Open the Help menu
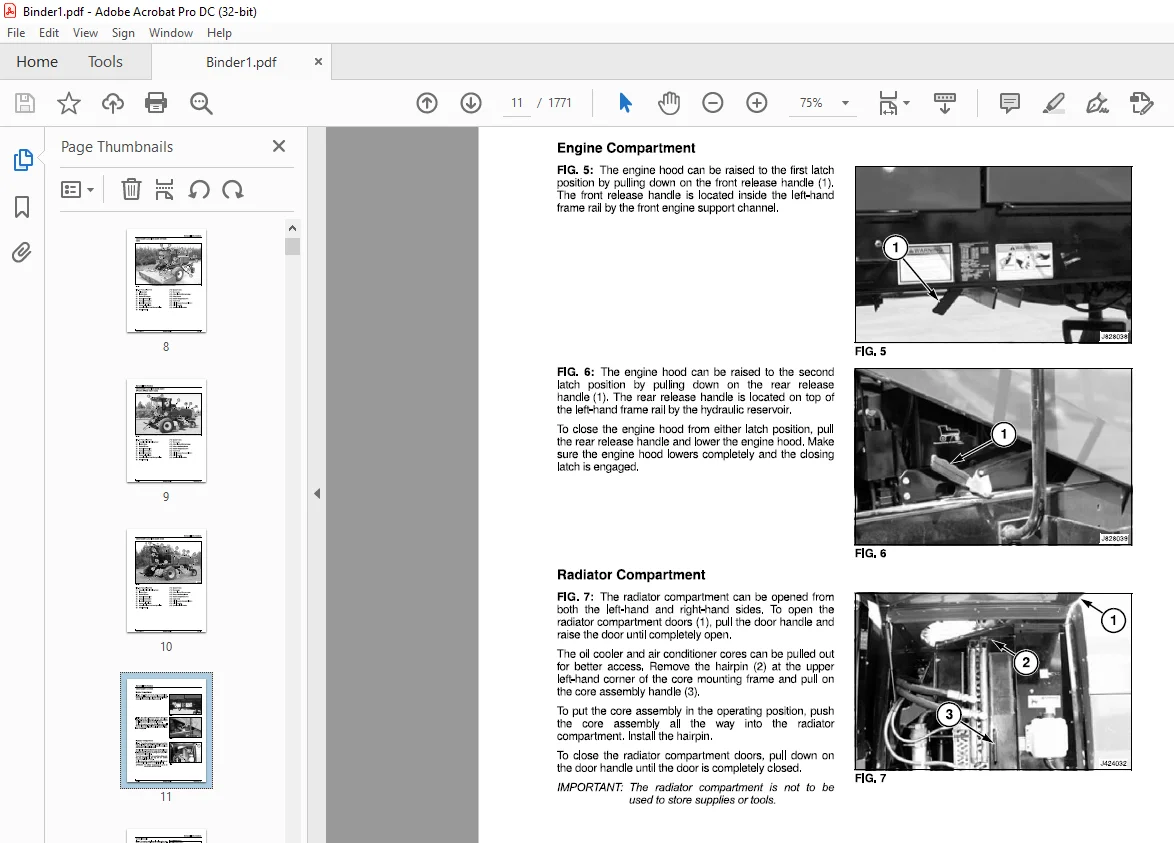 click(x=219, y=33)
